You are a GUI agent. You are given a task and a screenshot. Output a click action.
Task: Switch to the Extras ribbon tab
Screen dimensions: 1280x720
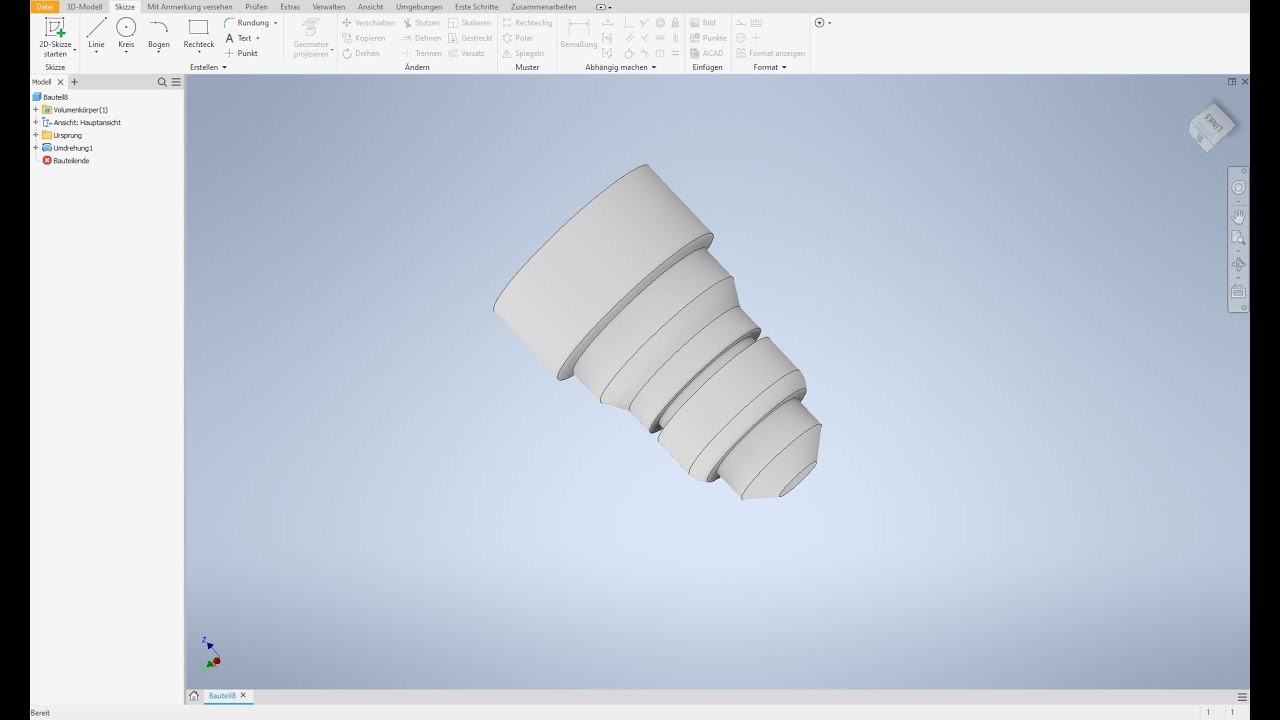click(x=290, y=6)
